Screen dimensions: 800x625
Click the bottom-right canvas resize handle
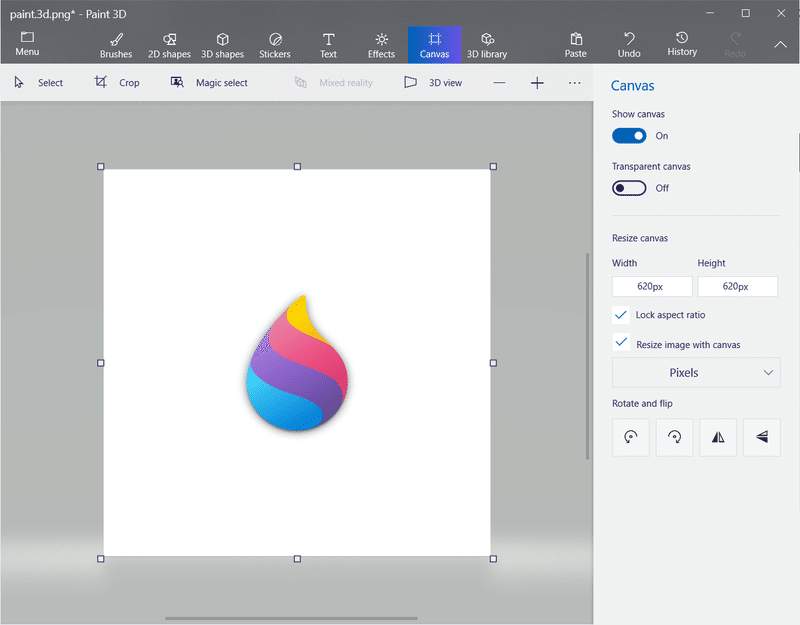click(493, 559)
